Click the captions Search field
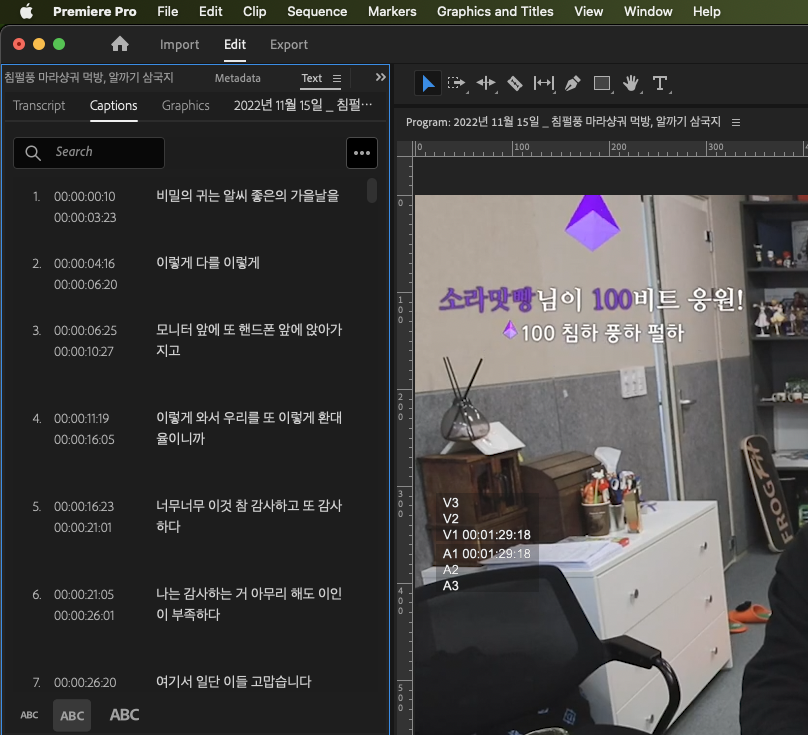Screen dimensions: 808x735 coord(89,153)
